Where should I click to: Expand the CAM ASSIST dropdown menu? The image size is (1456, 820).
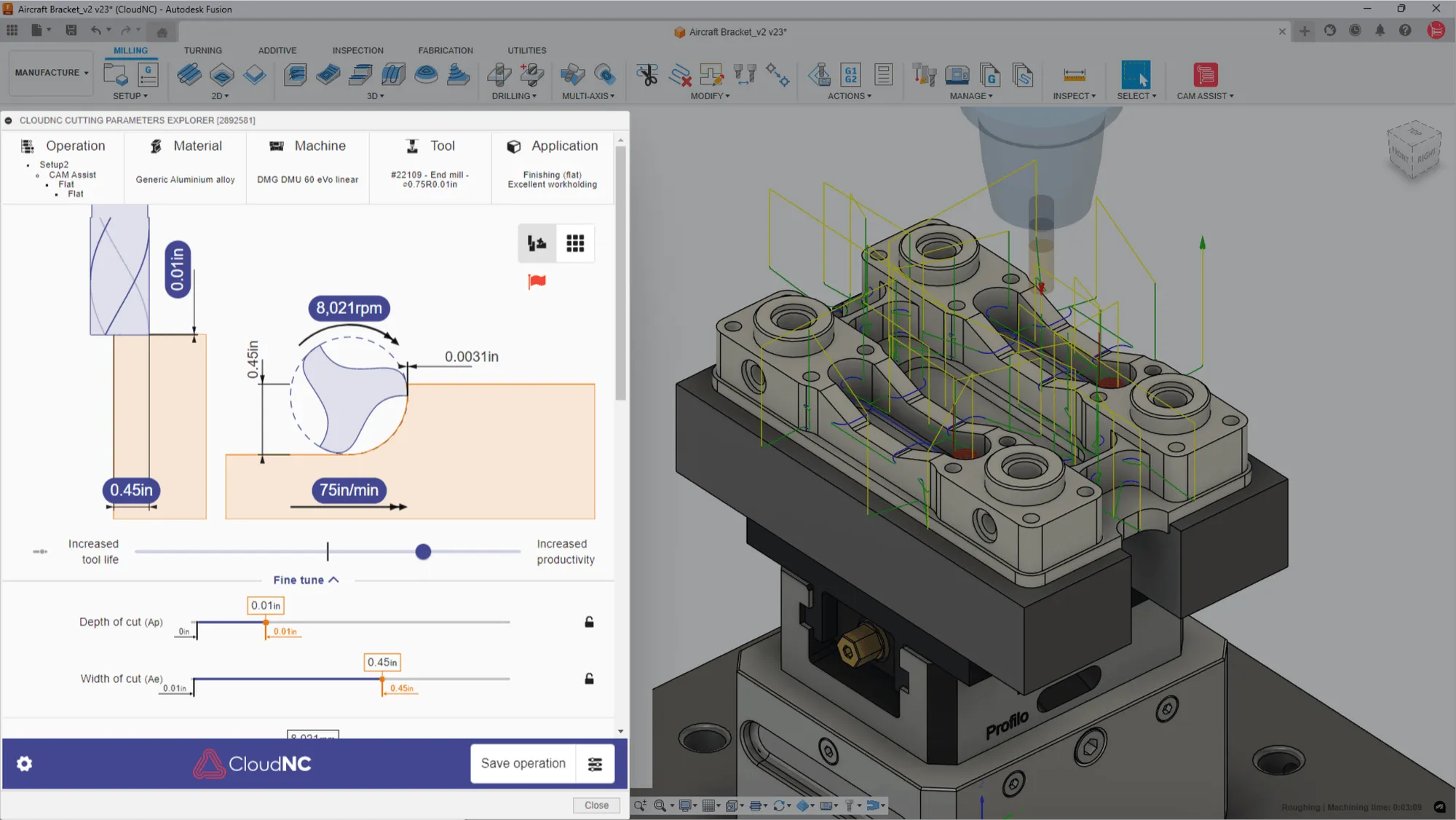pos(1205,96)
